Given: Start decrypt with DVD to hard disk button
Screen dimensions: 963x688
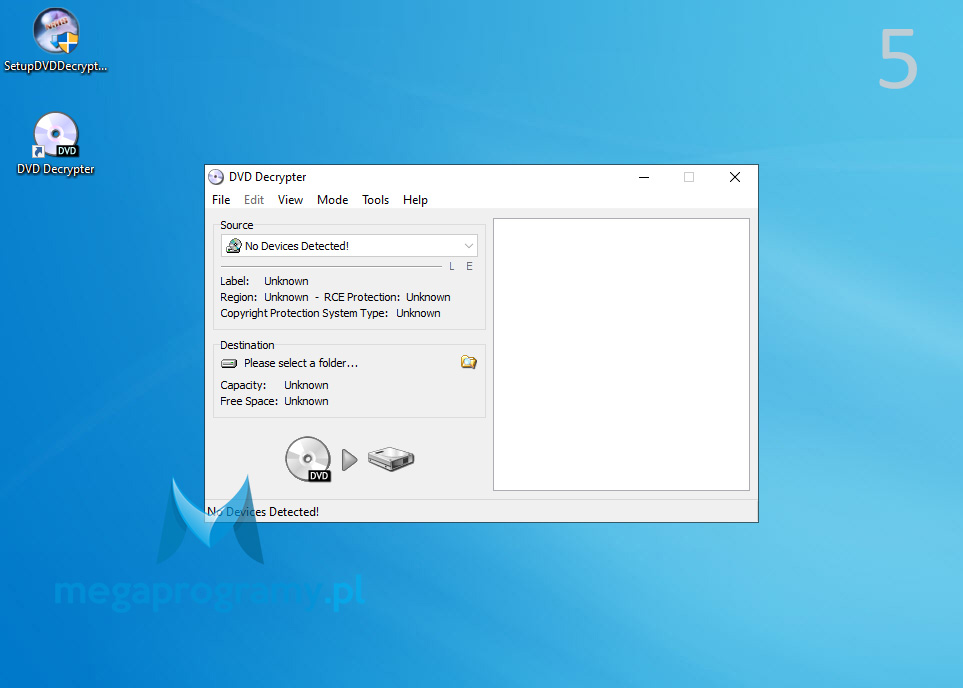Looking at the screenshot, I should pos(349,459).
